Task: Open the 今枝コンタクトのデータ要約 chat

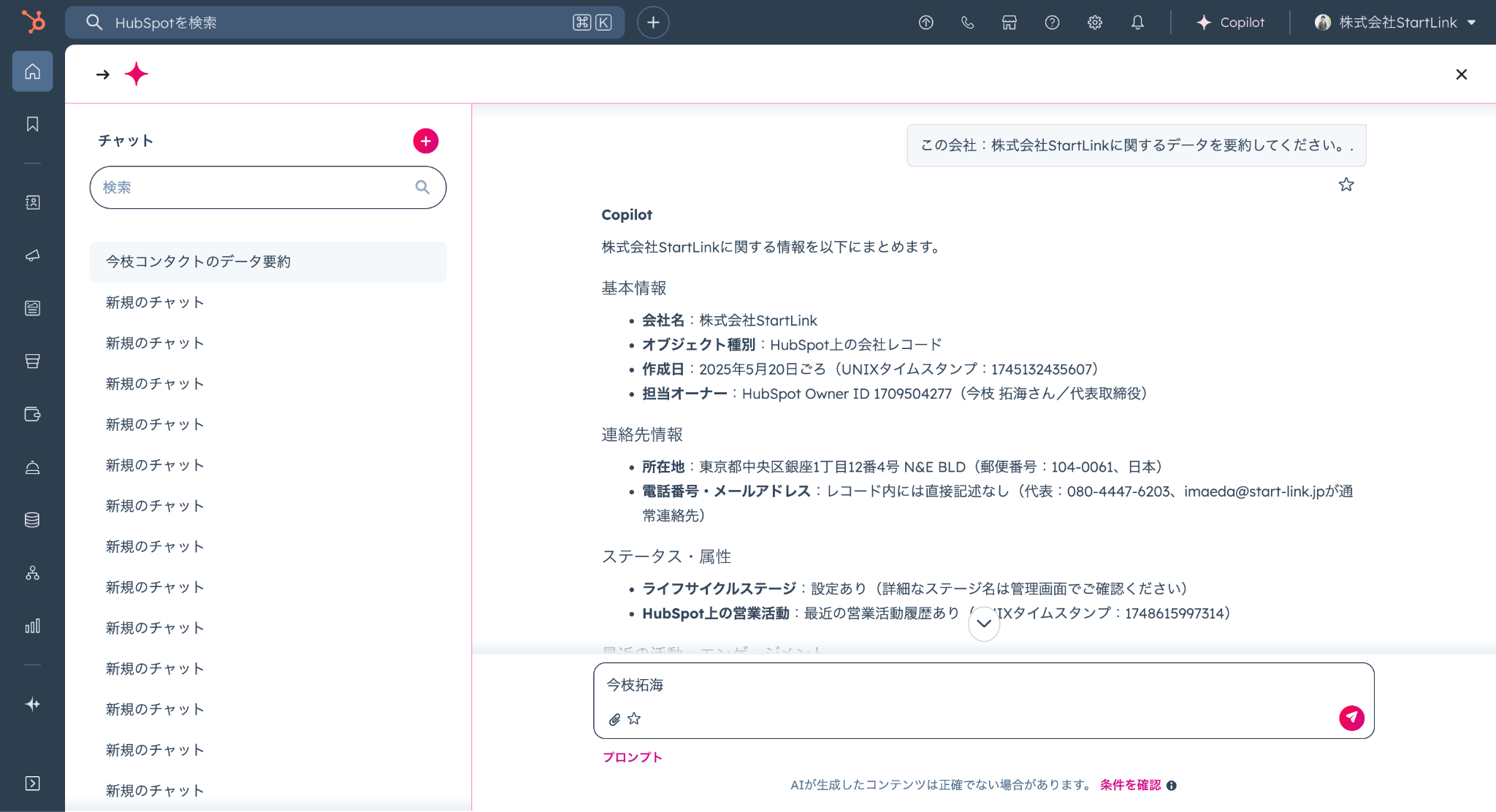Action: point(268,261)
